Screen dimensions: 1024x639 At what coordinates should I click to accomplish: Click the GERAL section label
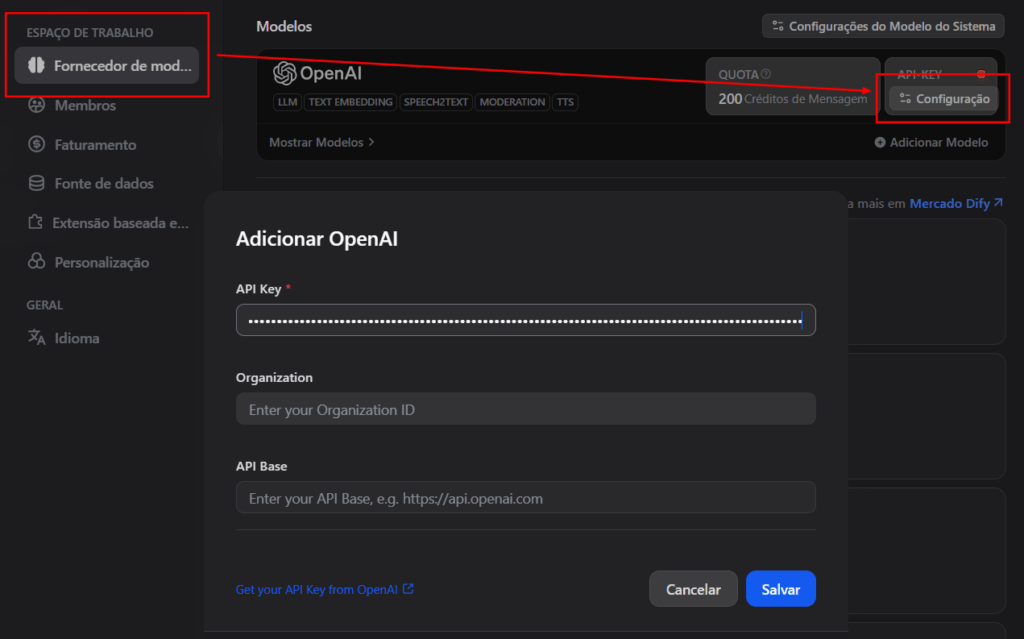[45, 305]
